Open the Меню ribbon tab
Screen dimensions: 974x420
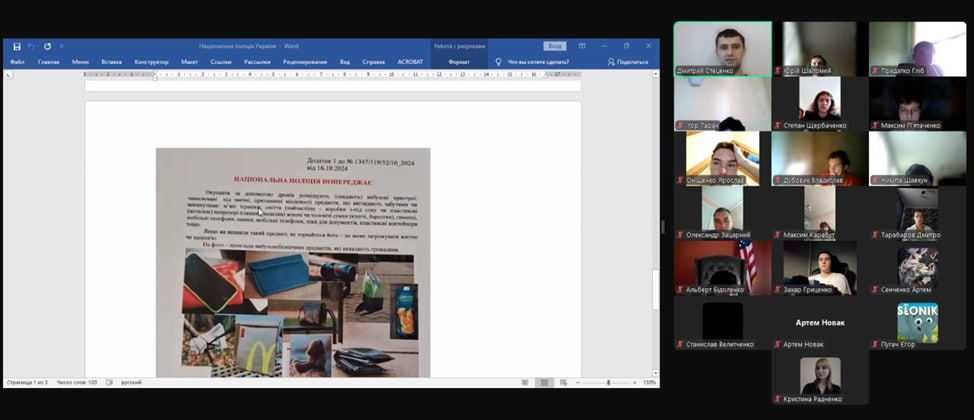[x=80, y=62]
